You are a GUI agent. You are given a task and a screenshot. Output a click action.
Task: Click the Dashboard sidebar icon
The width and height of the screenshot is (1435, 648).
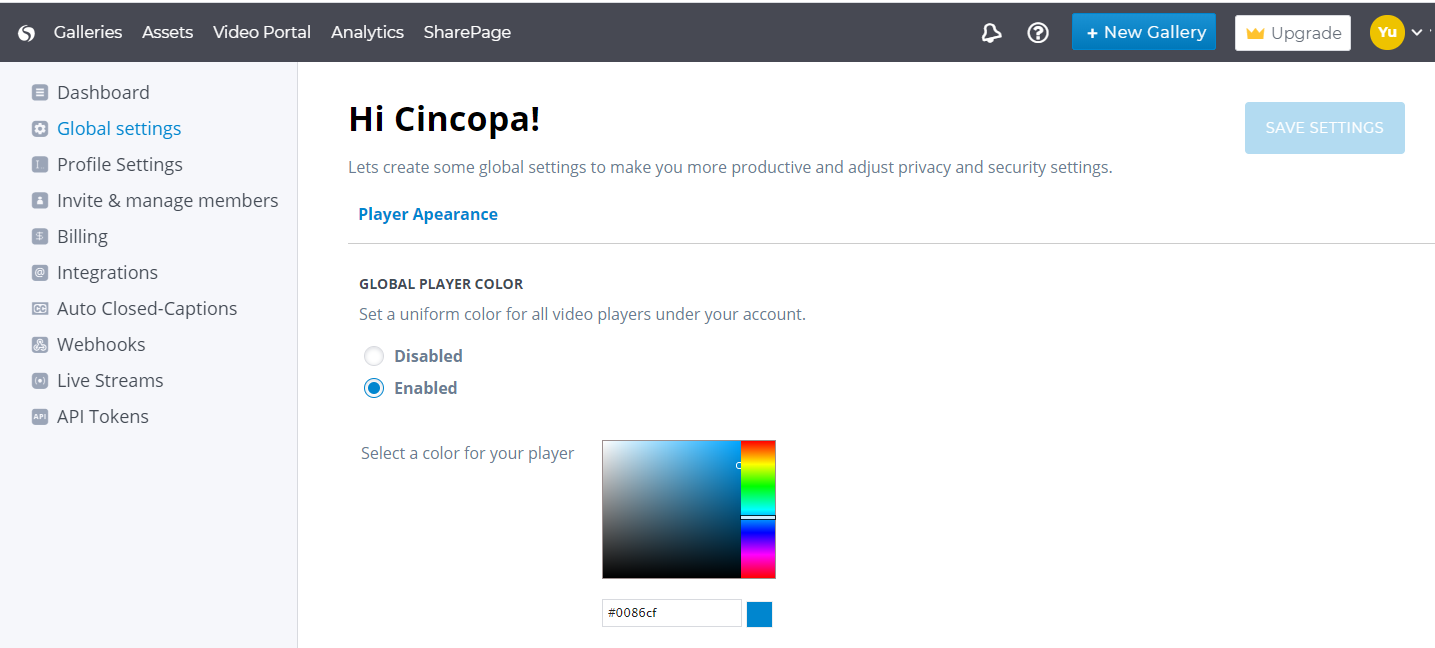[x=40, y=93]
